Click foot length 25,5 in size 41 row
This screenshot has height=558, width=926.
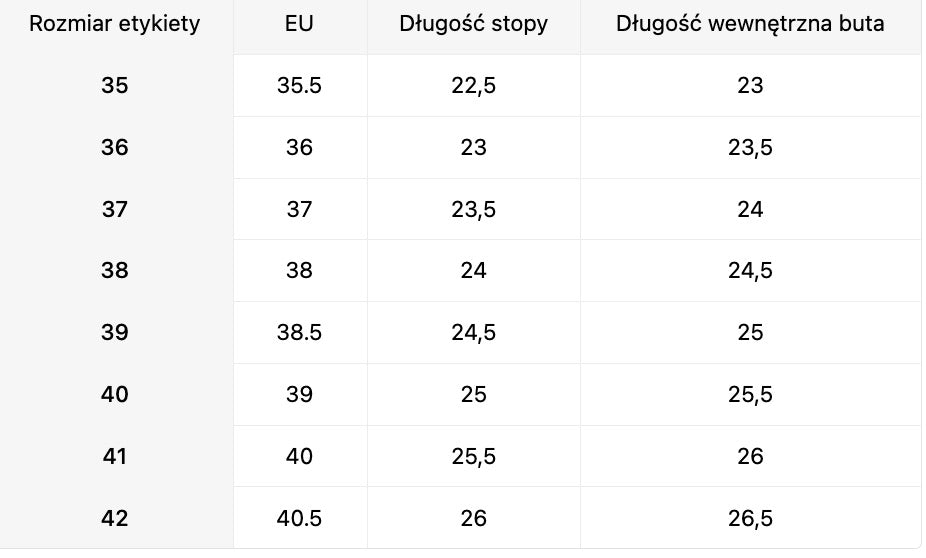click(474, 457)
